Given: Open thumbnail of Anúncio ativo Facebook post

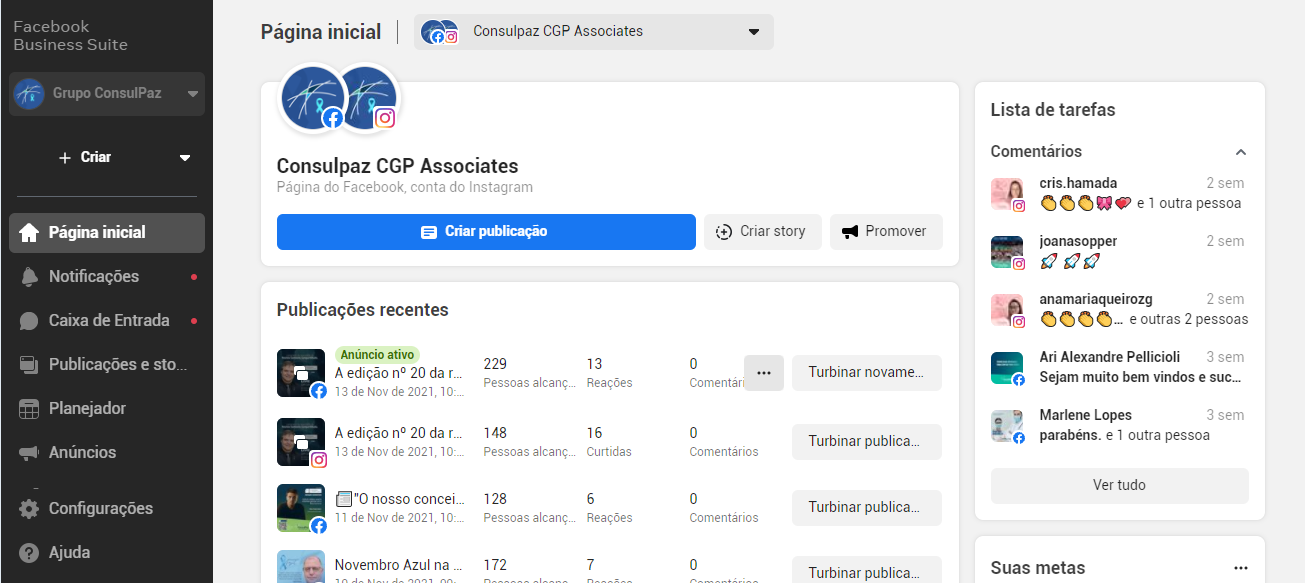Looking at the screenshot, I should [x=301, y=373].
